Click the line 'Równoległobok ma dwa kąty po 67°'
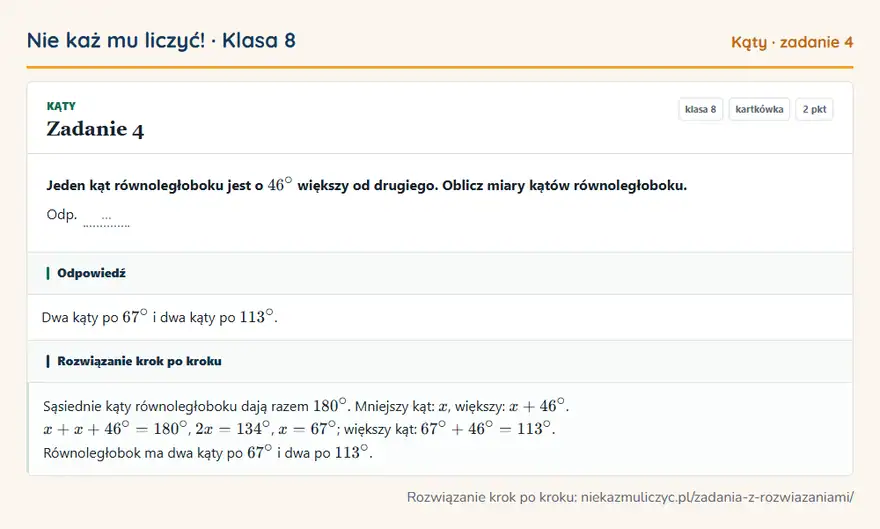This screenshot has height=529, width=880. coord(208,452)
